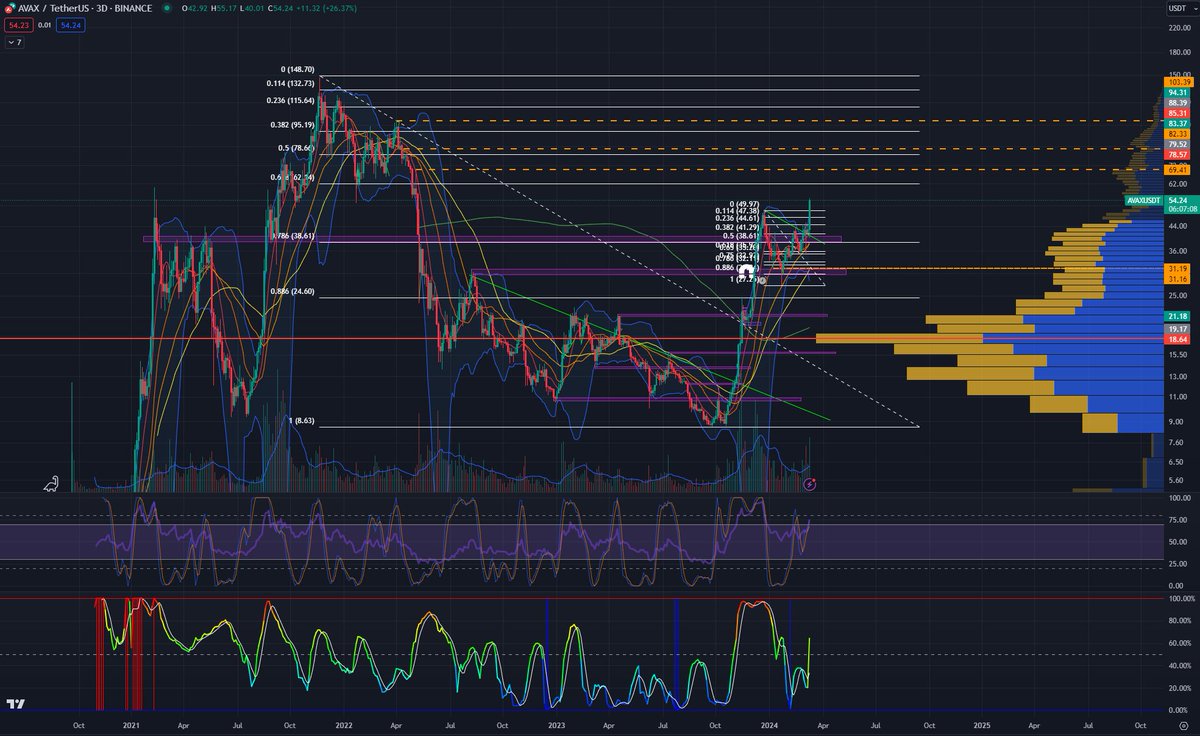Click the gray 88.39 price tag
The height and width of the screenshot is (736, 1200).
[x=1177, y=102]
